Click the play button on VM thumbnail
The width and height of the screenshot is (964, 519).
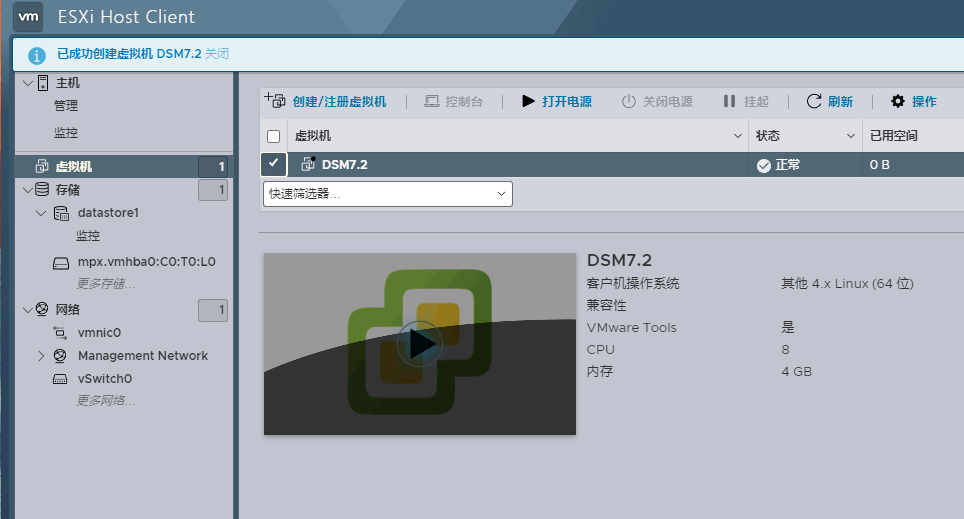(420, 344)
